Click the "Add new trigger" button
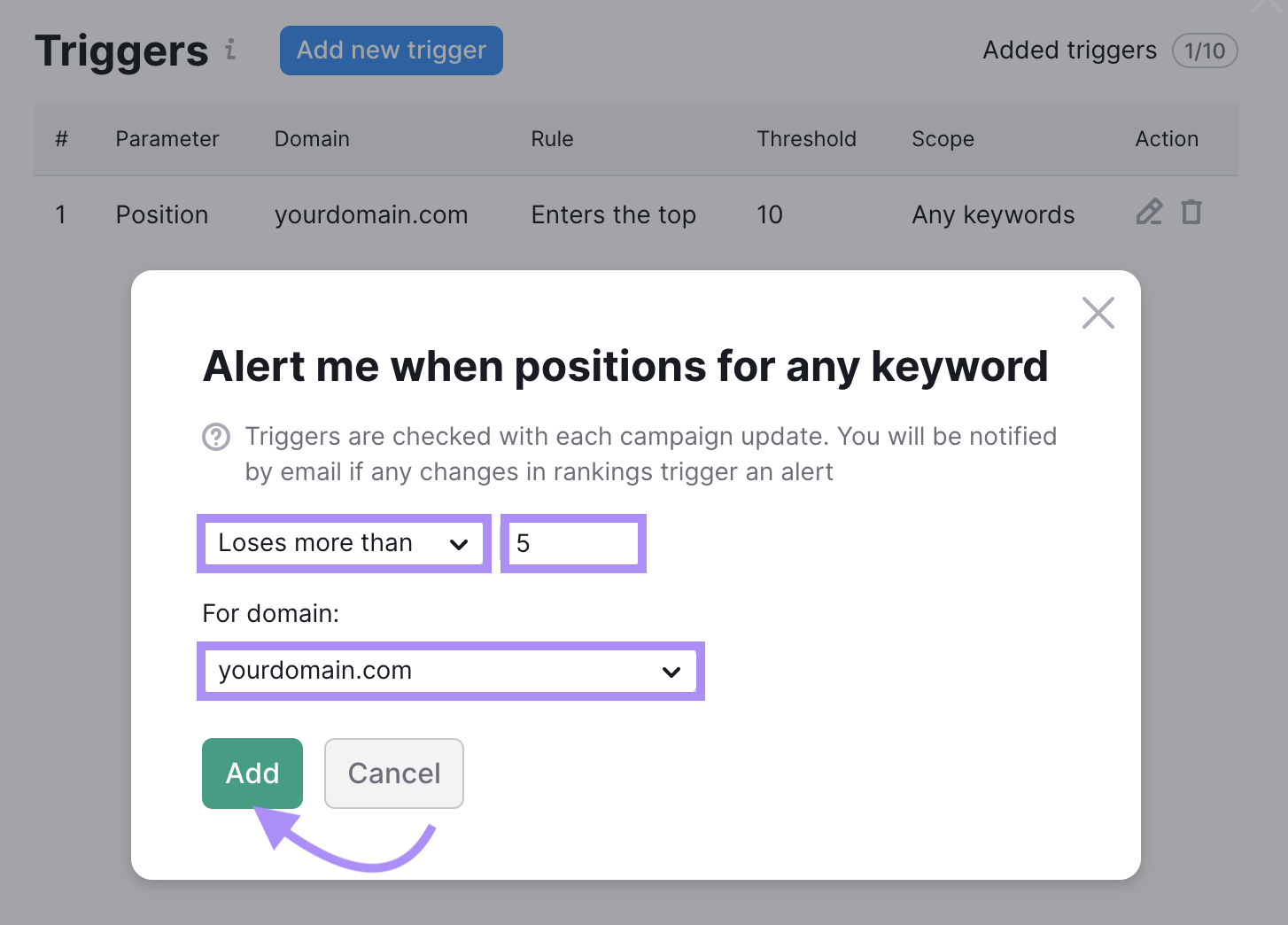Image resolution: width=1288 pixels, height=925 pixels. pos(391,51)
